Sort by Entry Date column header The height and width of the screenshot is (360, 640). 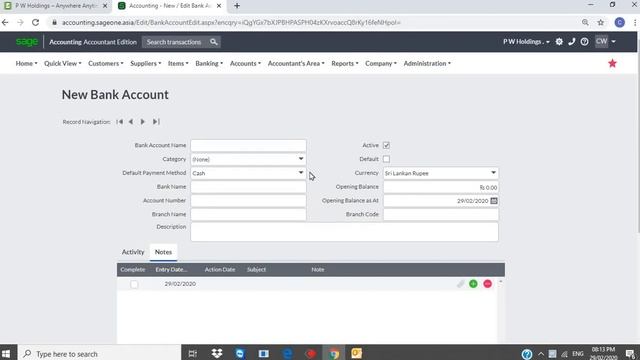click(171, 269)
